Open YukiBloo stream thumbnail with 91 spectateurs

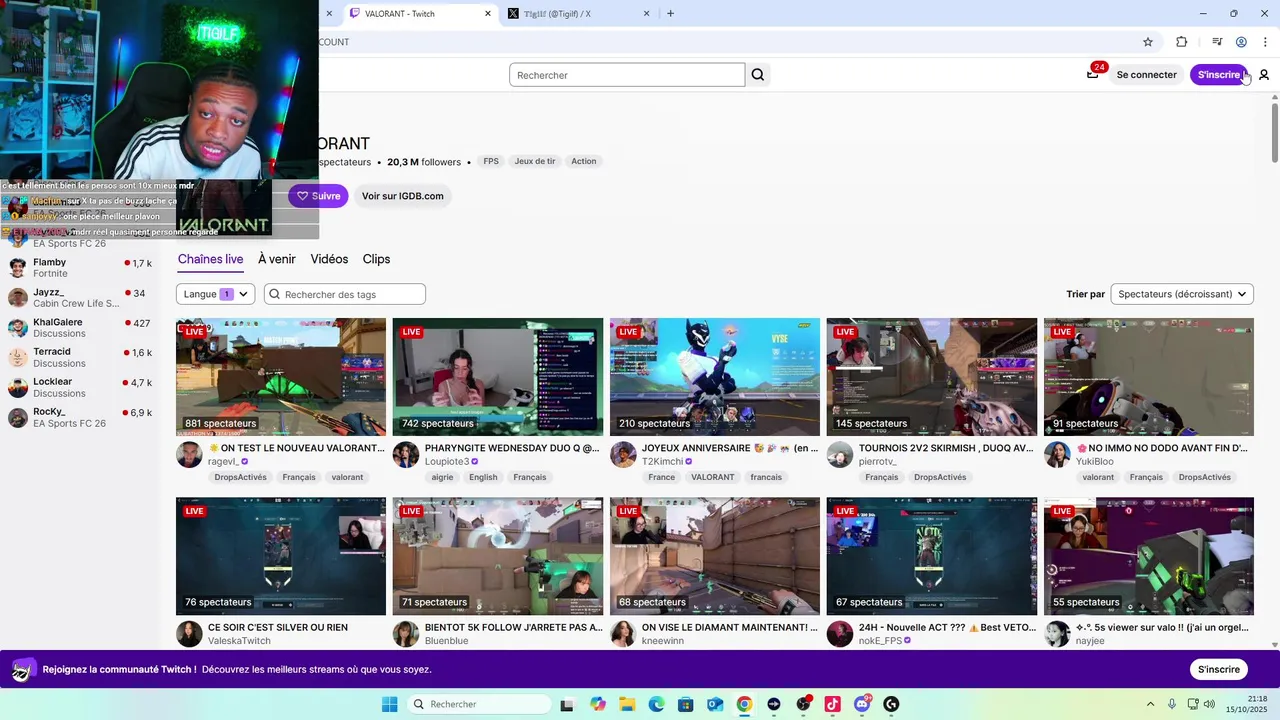coord(1149,377)
